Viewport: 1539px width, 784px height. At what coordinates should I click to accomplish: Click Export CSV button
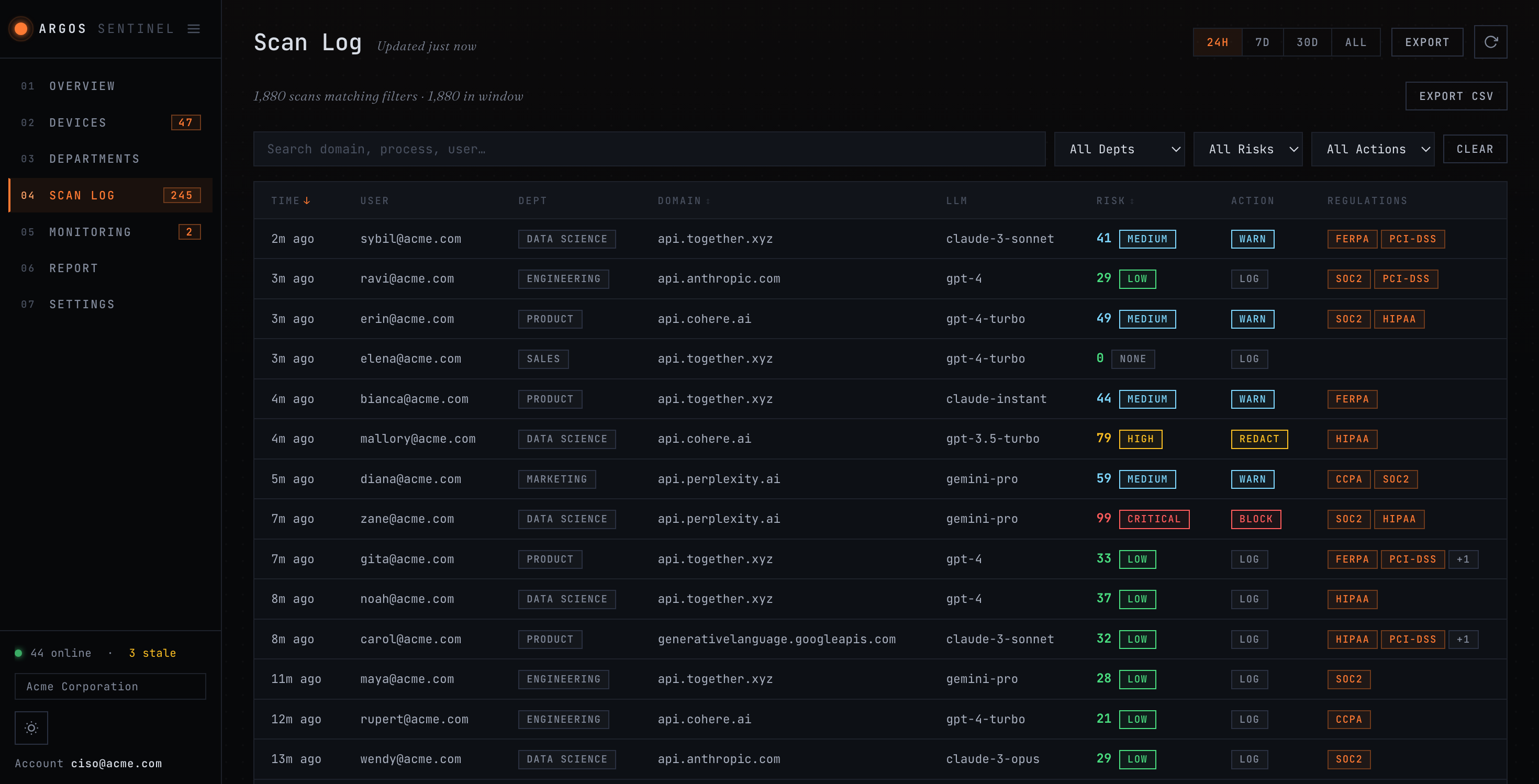[1456, 96]
